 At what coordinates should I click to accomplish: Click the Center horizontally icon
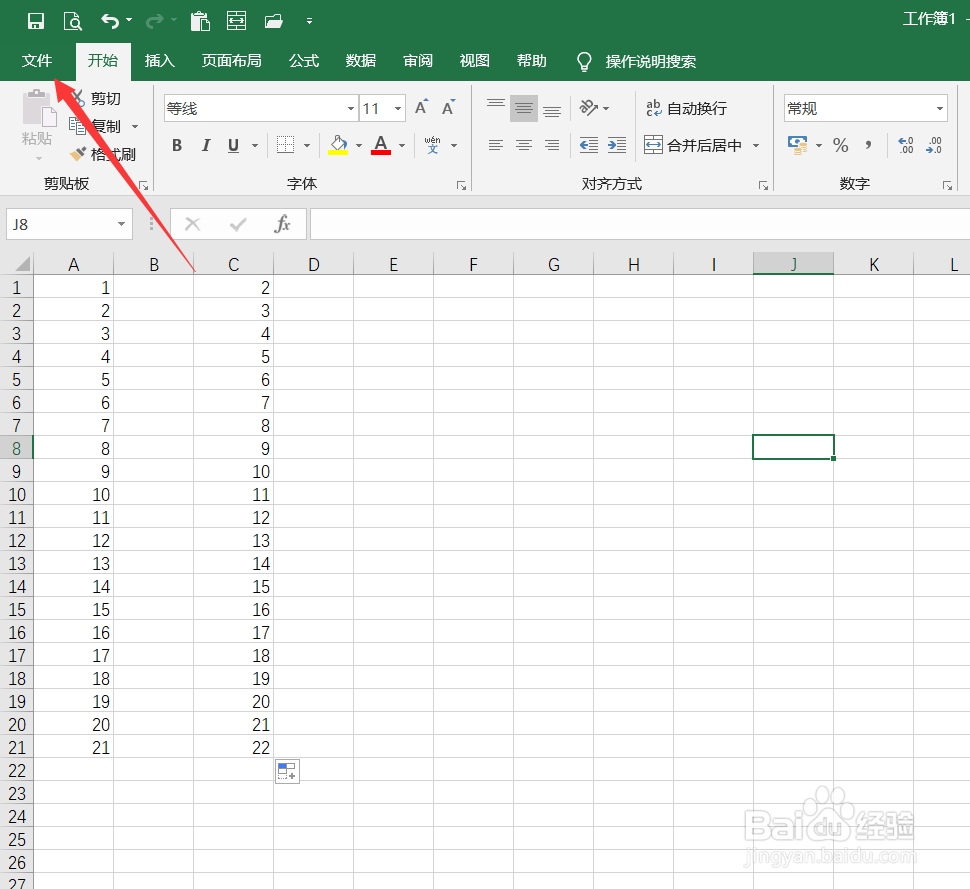[x=524, y=145]
